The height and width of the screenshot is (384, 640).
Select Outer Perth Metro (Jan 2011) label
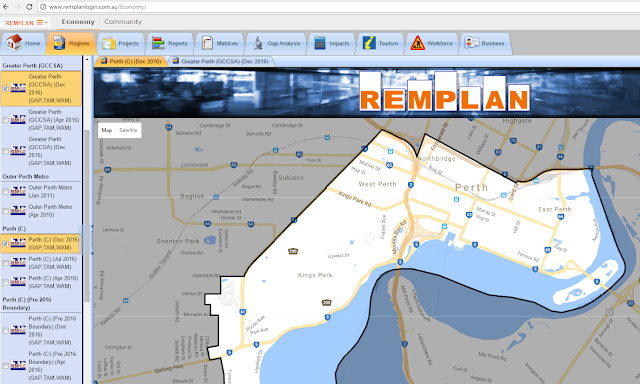(50, 191)
